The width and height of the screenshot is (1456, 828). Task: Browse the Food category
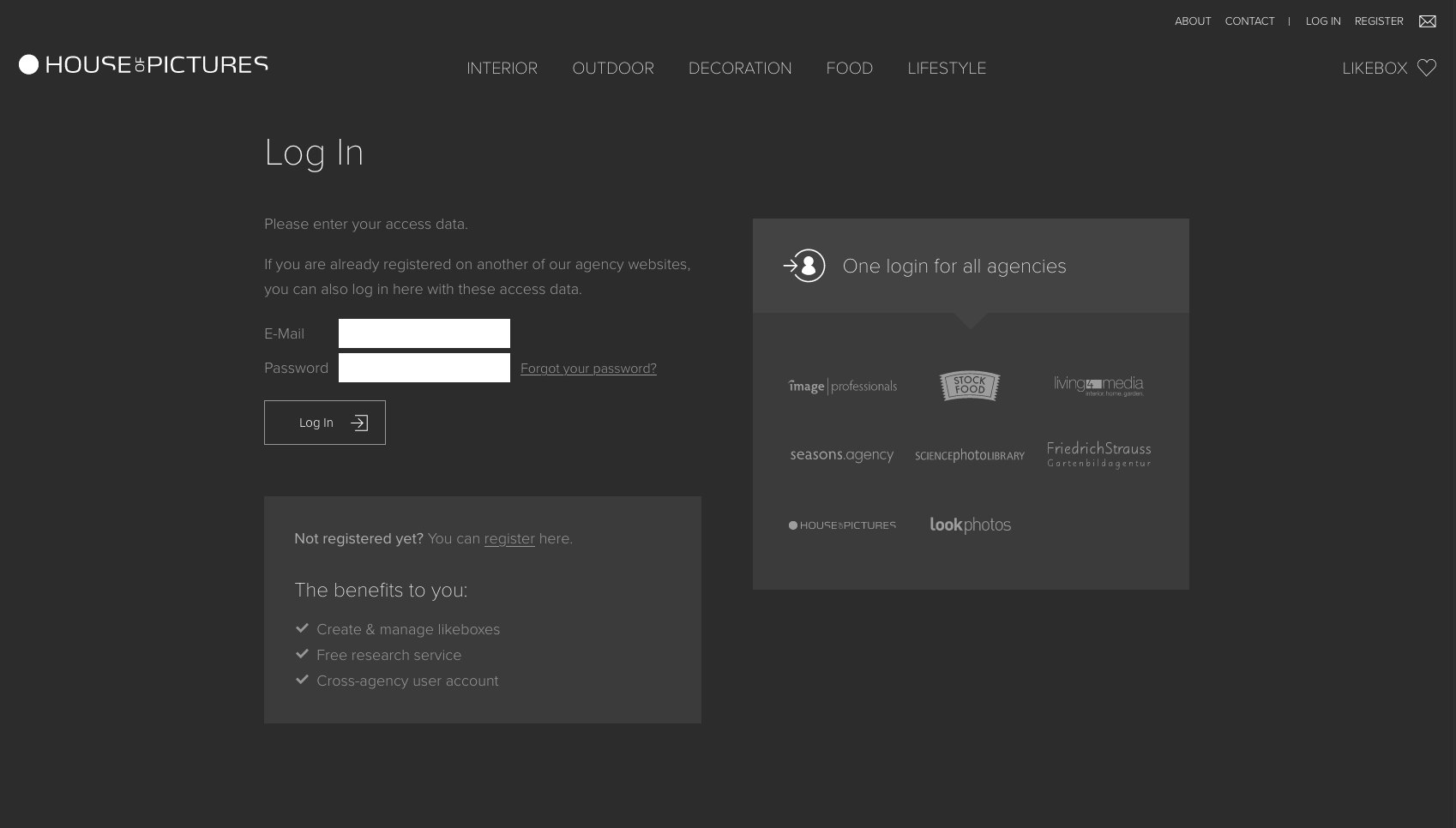click(x=849, y=69)
